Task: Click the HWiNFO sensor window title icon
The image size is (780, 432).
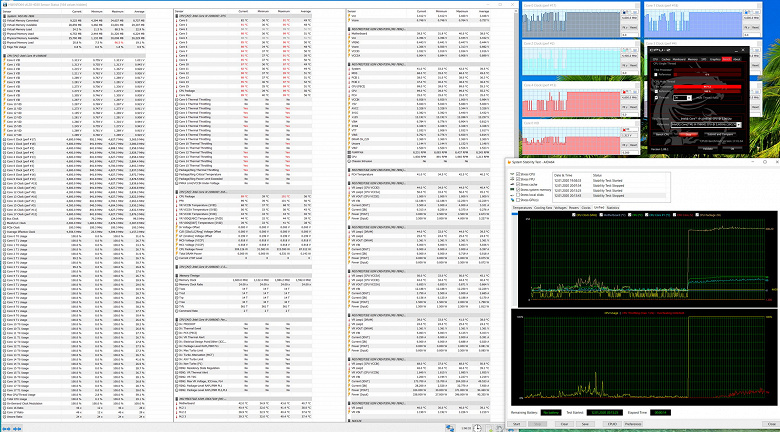Action: click(4, 3)
